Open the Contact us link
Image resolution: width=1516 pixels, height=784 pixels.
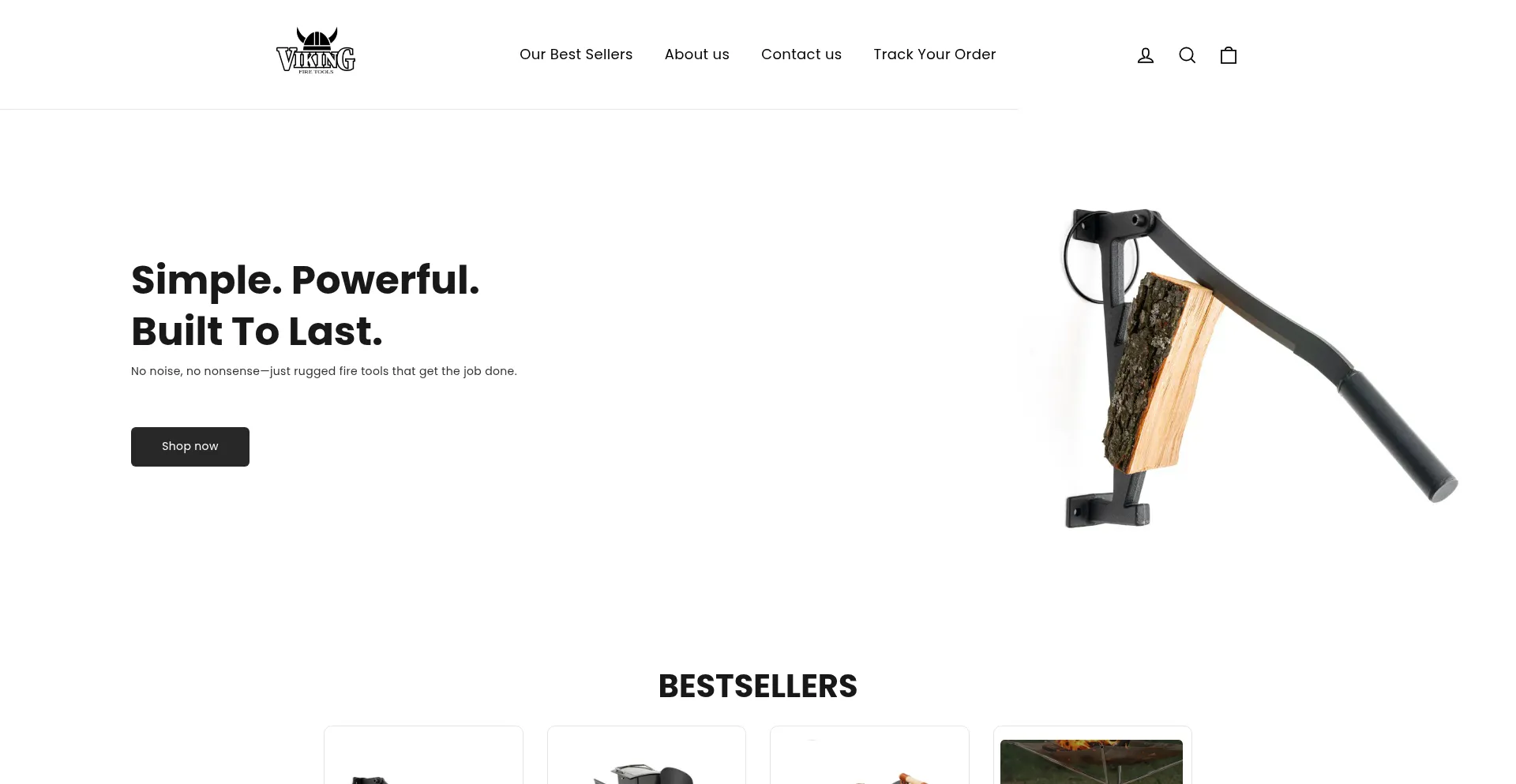(x=801, y=54)
